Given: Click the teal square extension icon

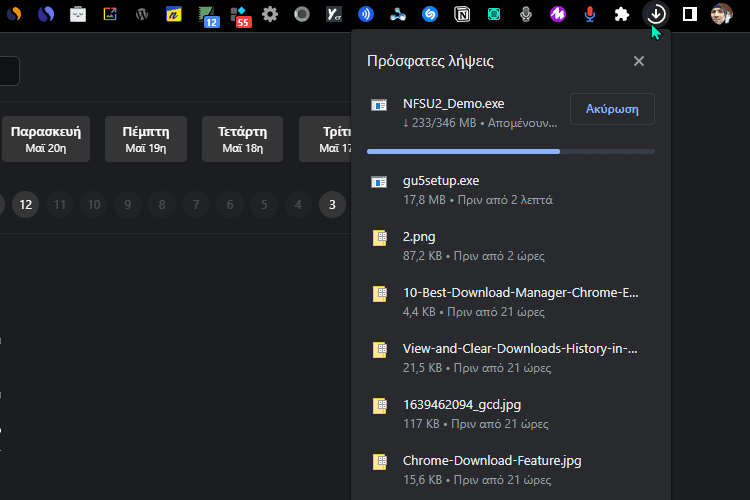Looking at the screenshot, I should coord(494,14).
